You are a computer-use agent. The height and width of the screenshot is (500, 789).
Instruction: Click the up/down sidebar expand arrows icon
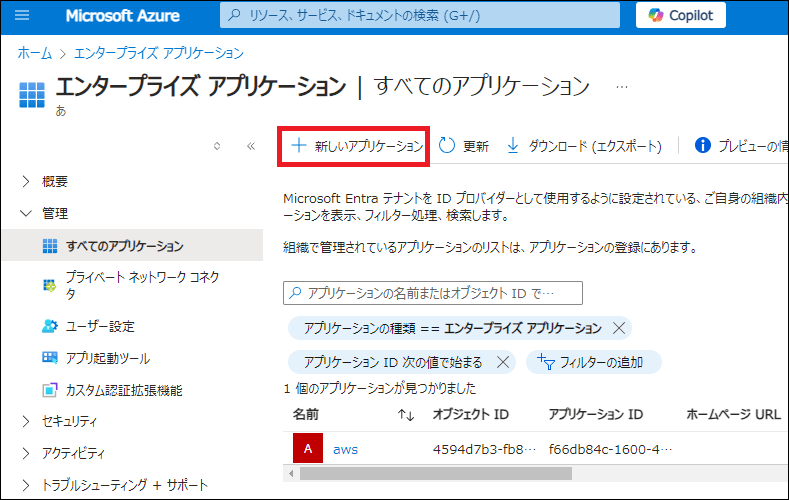pos(217,146)
